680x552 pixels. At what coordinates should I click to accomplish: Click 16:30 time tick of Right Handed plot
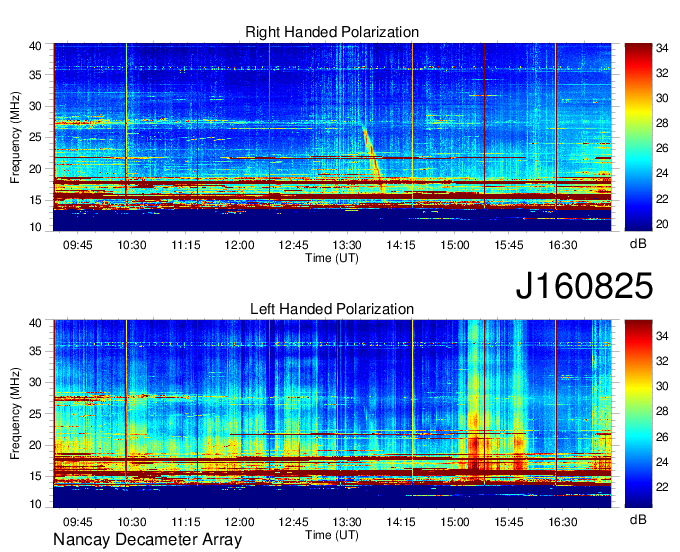coord(562,245)
